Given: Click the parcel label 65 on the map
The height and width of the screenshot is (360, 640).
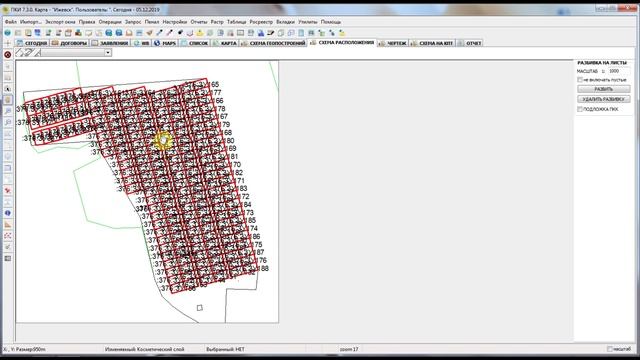Looking at the screenshot, I should (215, 84).
